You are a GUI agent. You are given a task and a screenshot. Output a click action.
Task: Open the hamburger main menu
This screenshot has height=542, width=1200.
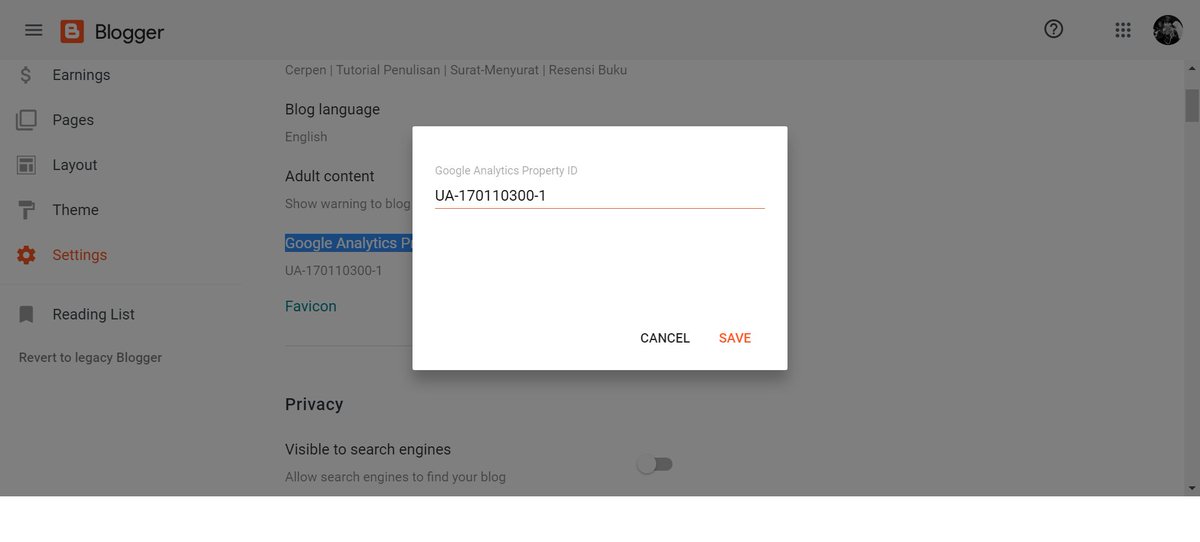pos(33,31)
